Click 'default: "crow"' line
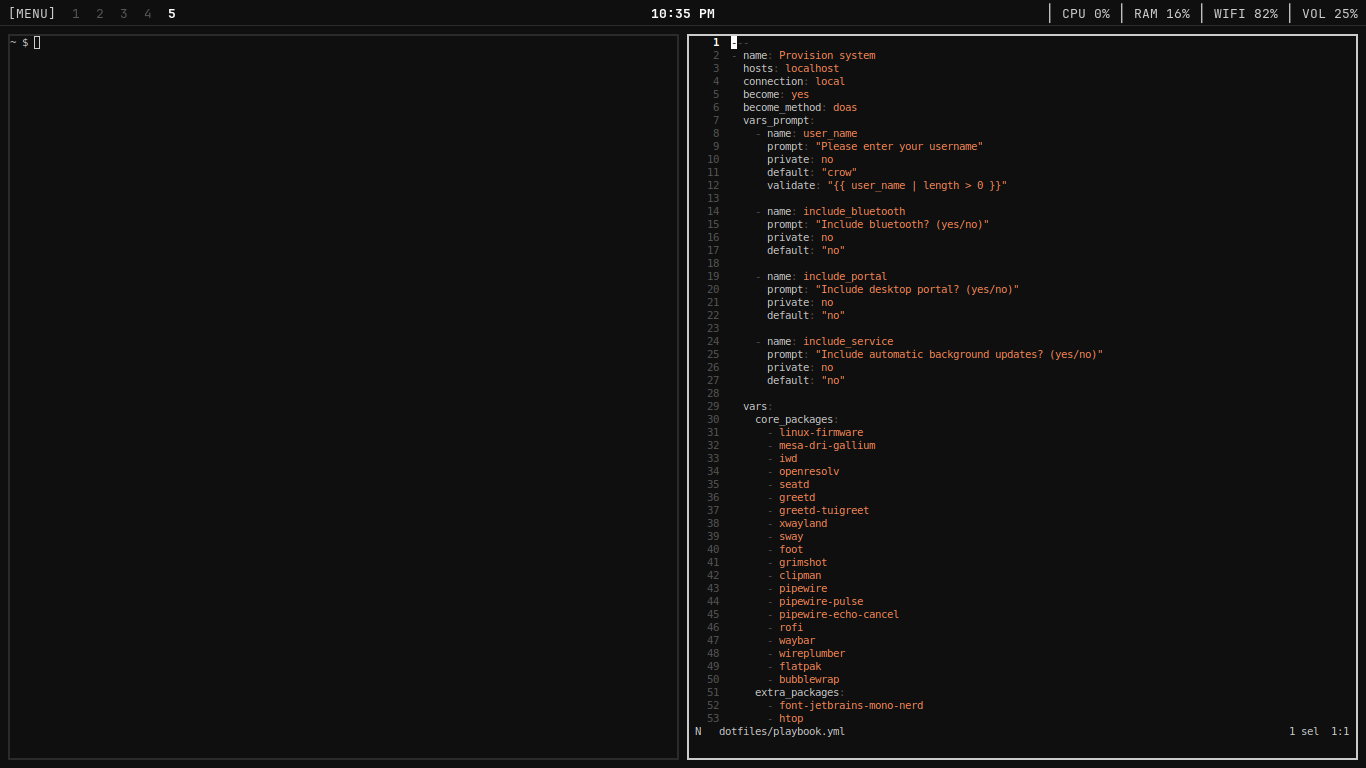Screen dimensions: 1366x768 [x=812, y=173]
